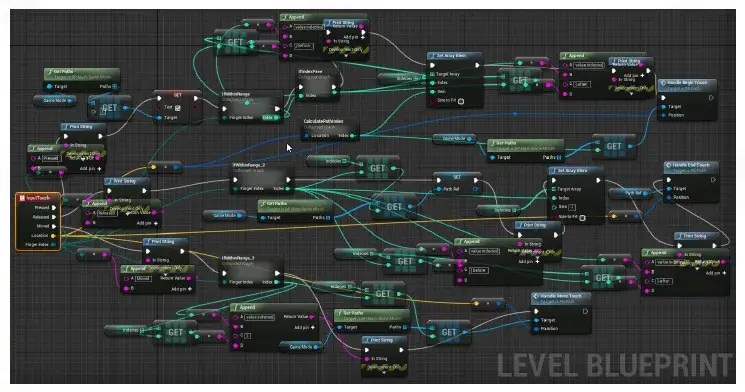Screen dimensions: 745x392
Task: Toggle Size to Fit on the topmost Set Array Elem
Action: [x=460, y=101]
